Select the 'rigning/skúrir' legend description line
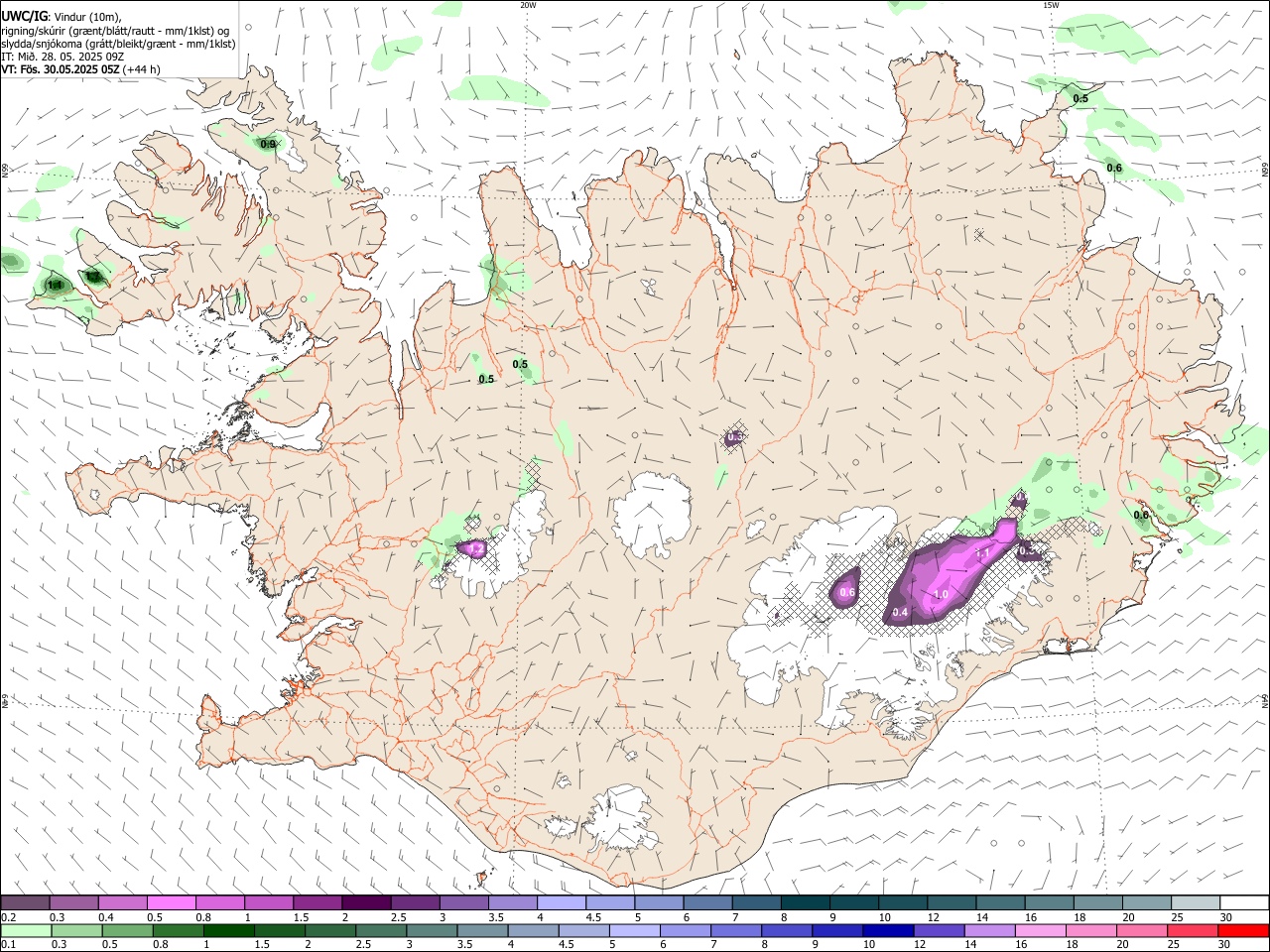 pos(115,31)
